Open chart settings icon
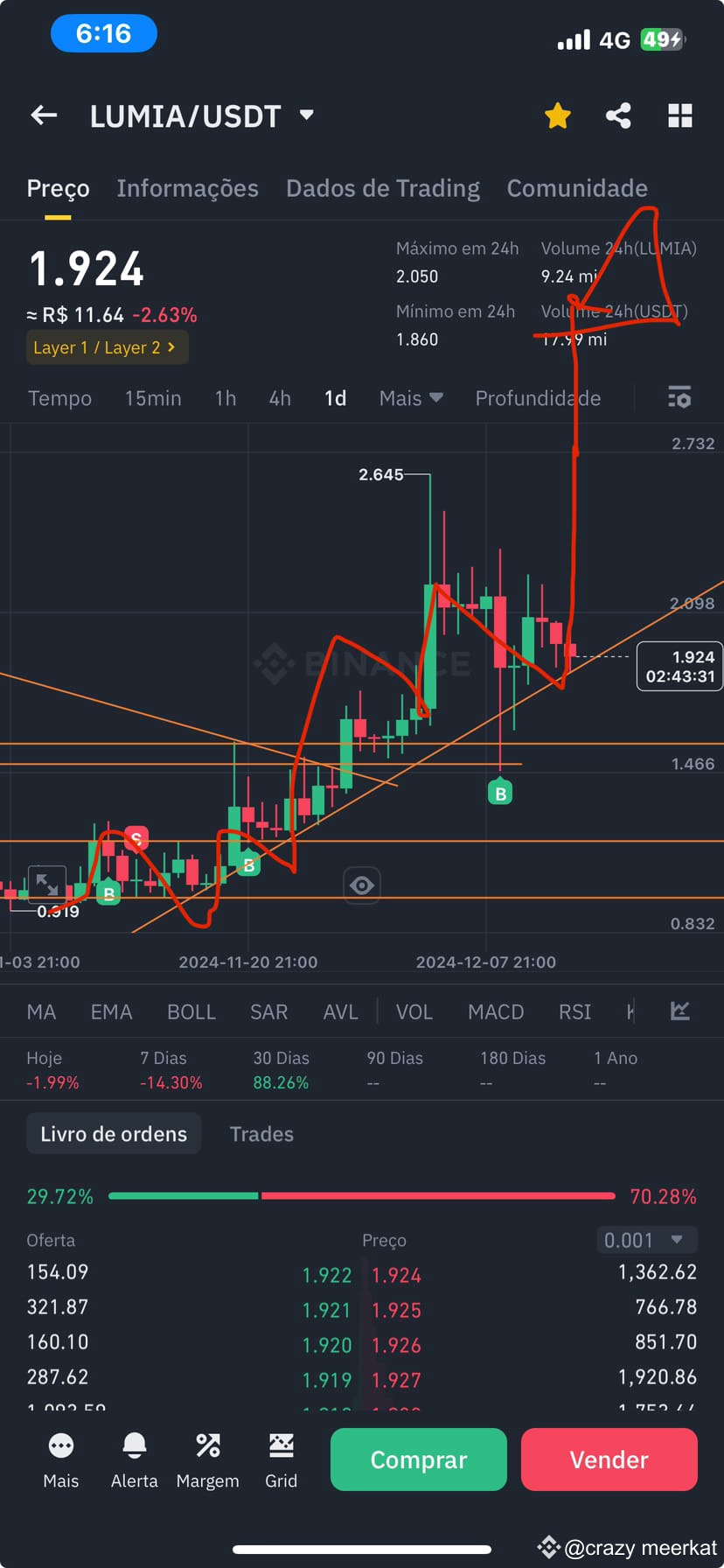Viewport: 724px width, 1568px height. (x=679, y=397)
